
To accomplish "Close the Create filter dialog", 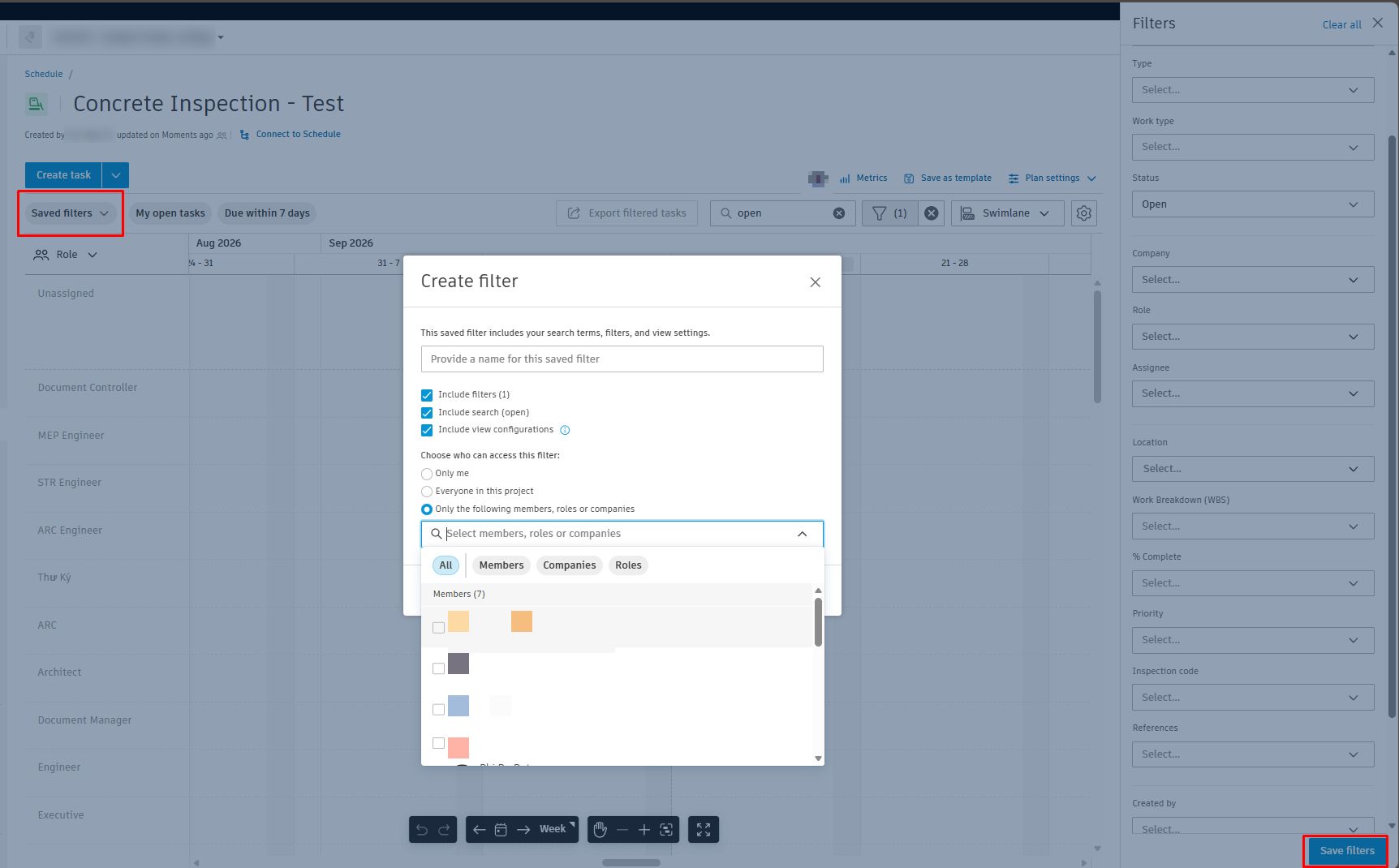I will [x=815, y=282].
